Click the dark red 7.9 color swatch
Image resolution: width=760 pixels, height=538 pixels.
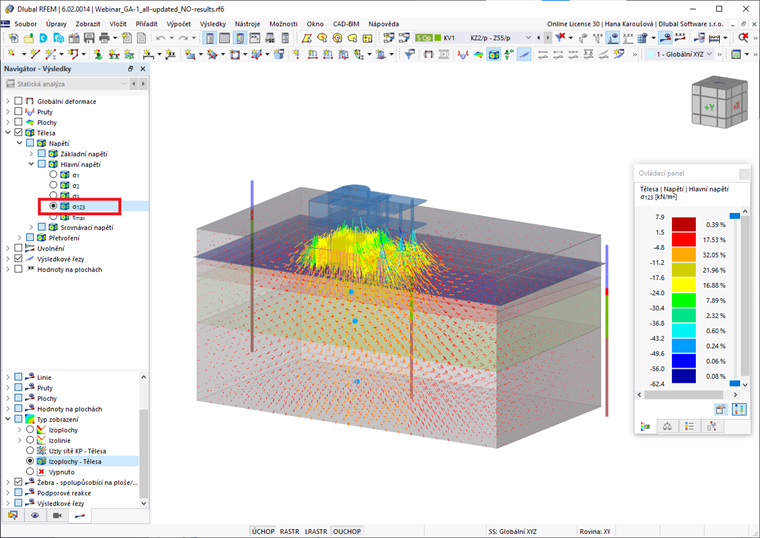click(683, 224)
